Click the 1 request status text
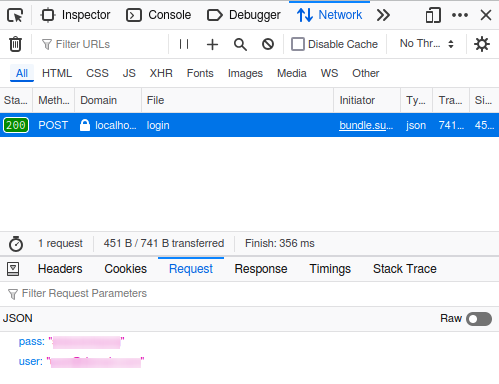 click(60, 243)
